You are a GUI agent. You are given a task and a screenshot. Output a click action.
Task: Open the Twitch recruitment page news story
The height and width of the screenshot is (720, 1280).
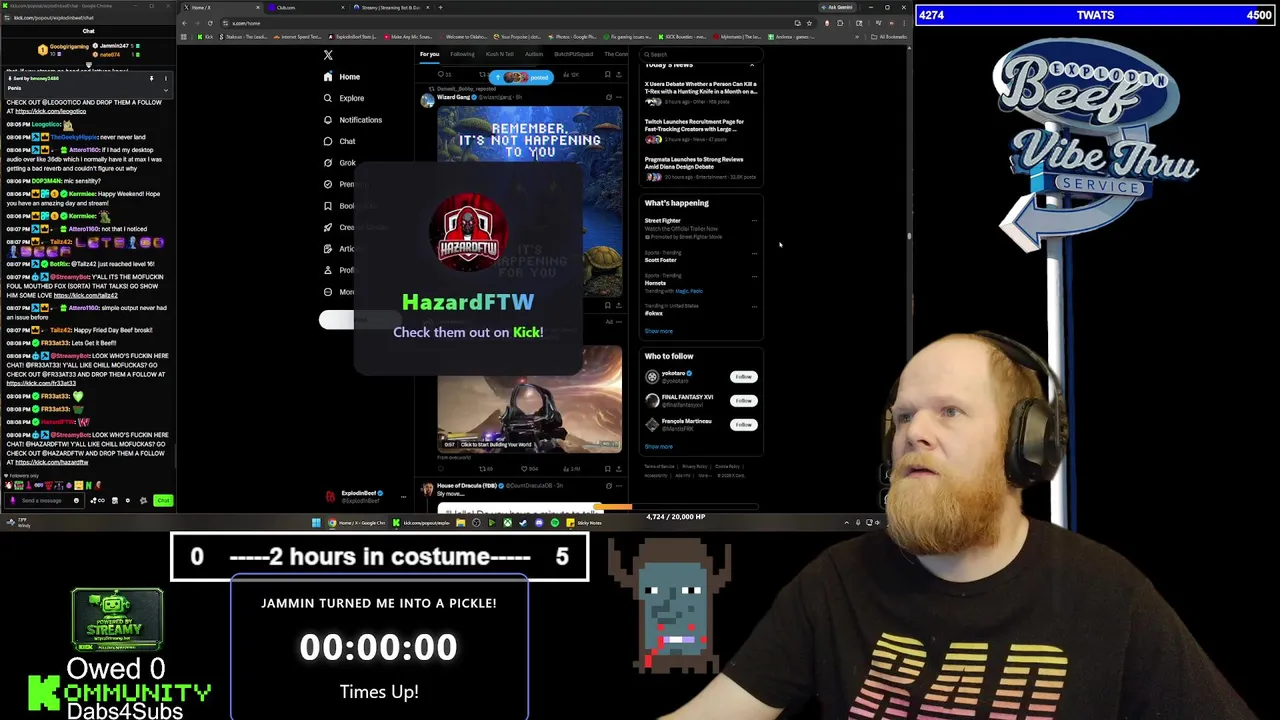[701, 130]
